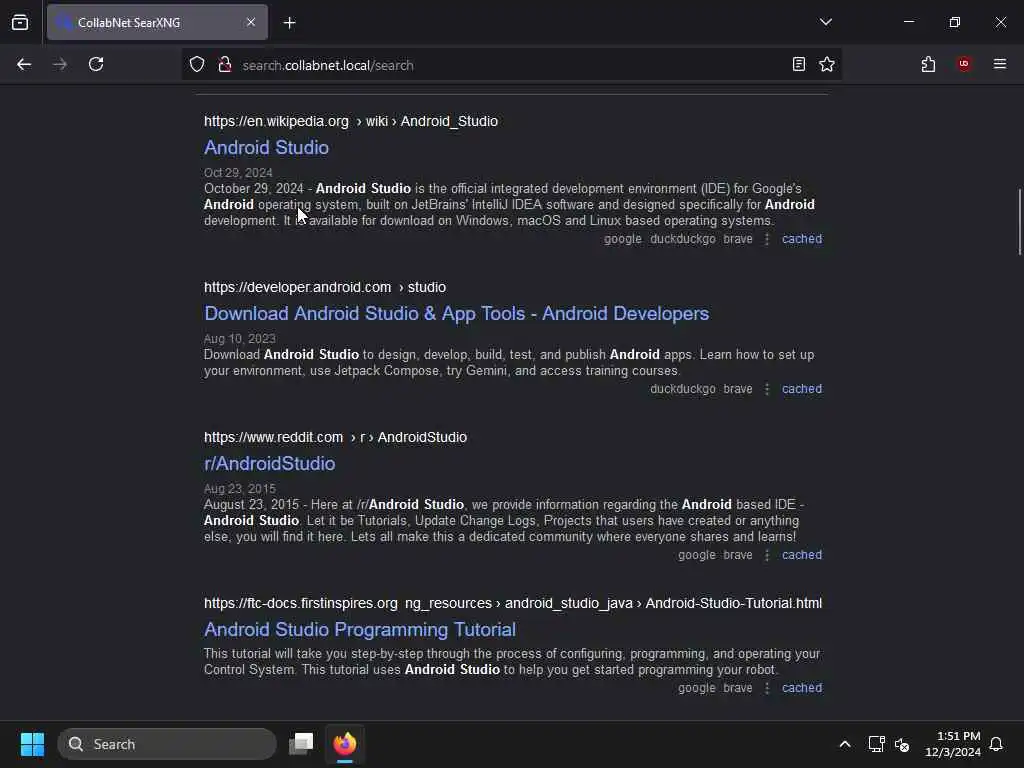The image size is (1024, 768).
Task: Open the Android Studio Wikipedia result
Action: 266,148
